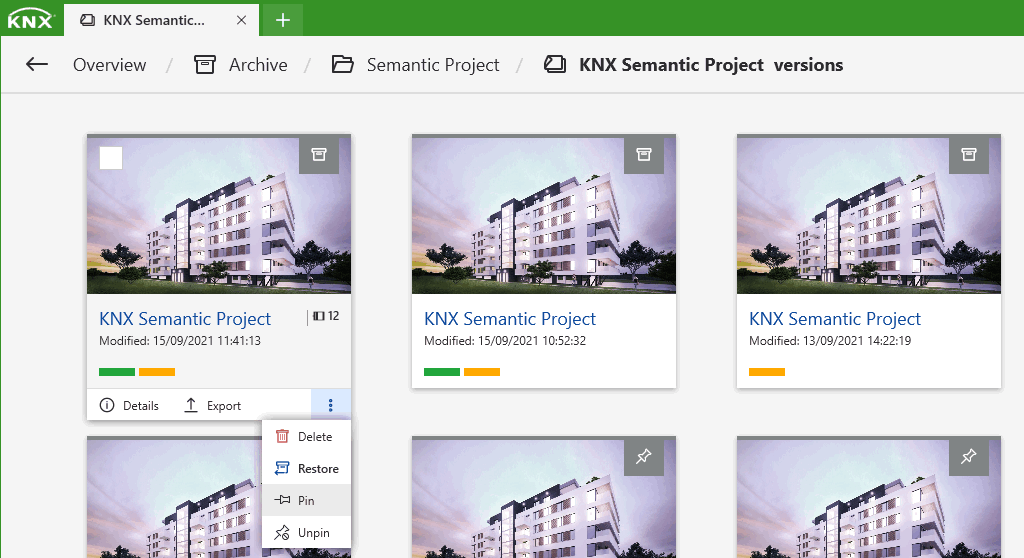Viewport: 1024px width, 558px height.
Task: Select the KNX Semantic tab
Action: tap(161, 20)
